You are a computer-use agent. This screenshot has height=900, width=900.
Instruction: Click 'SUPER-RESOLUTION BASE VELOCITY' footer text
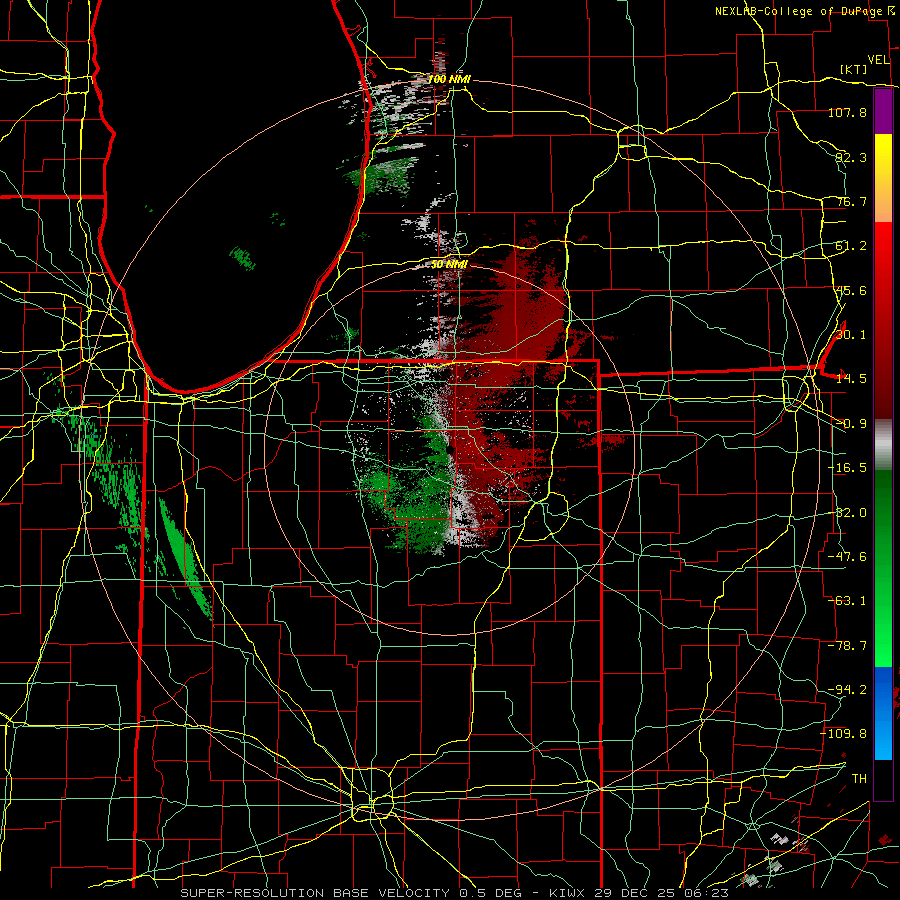(315, 893)
